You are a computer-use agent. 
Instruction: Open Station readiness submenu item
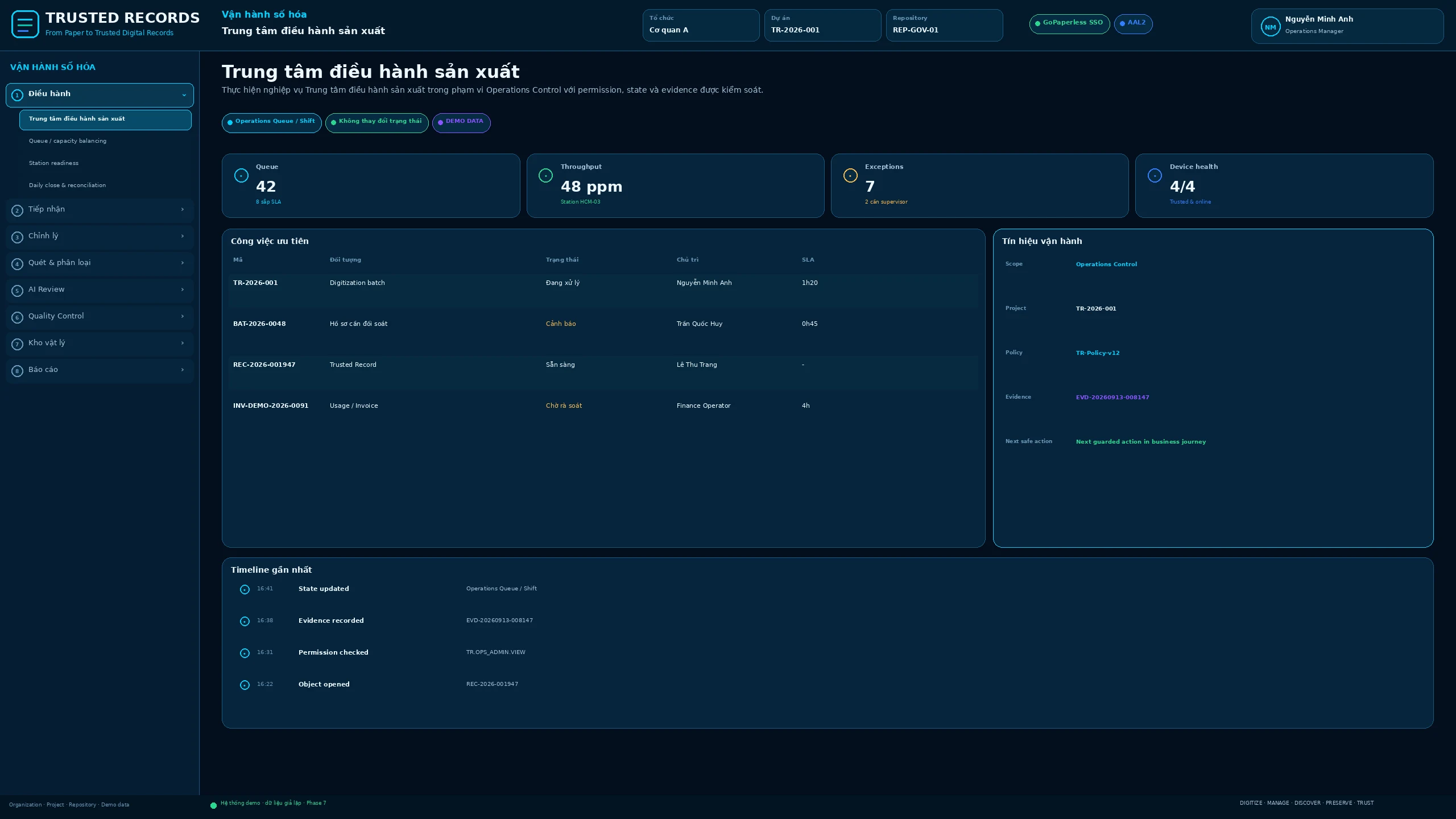tap(105, 163)
